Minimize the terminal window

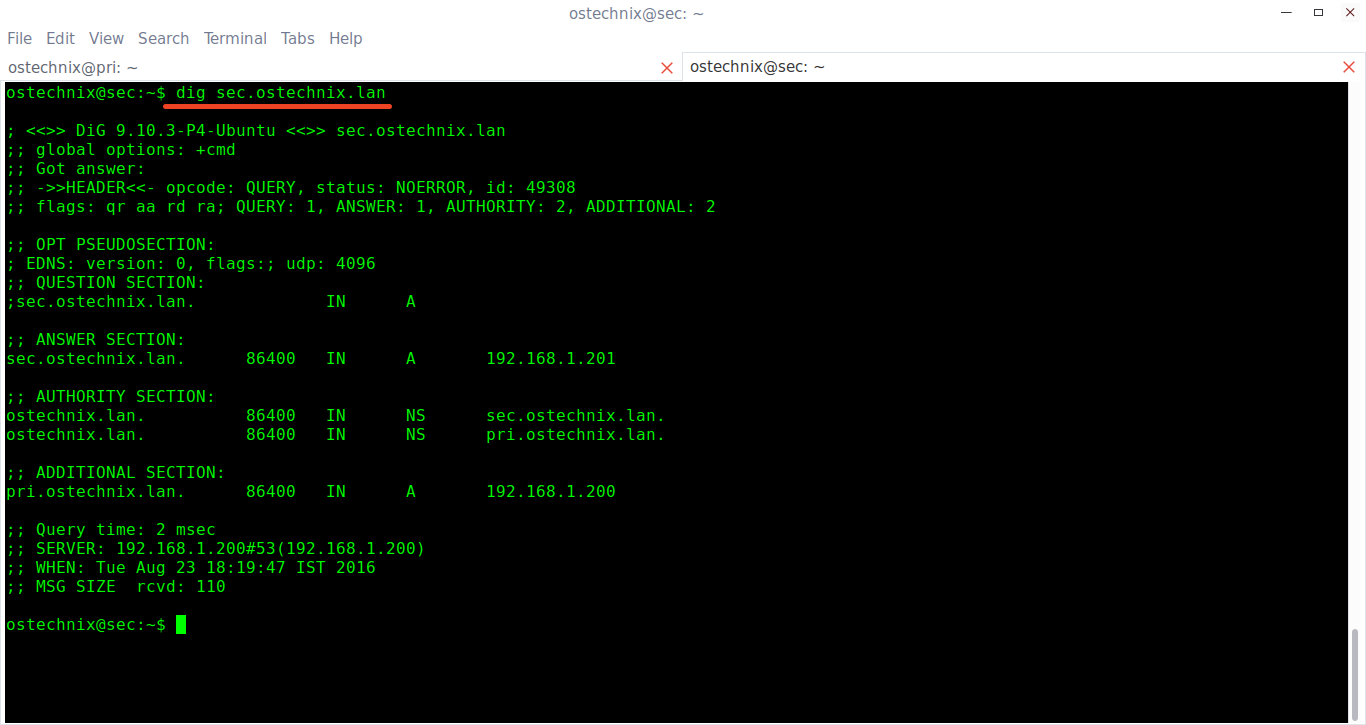click(x=1284, y=13)
